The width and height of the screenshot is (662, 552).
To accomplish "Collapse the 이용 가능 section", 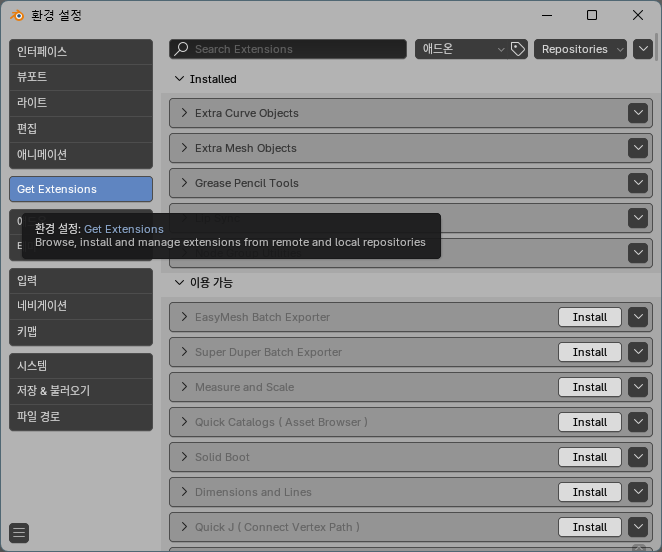I will (179, 283).
